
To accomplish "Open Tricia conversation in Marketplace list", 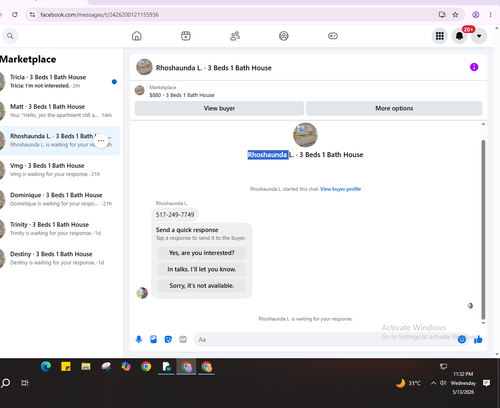I will tap(60, 81).
